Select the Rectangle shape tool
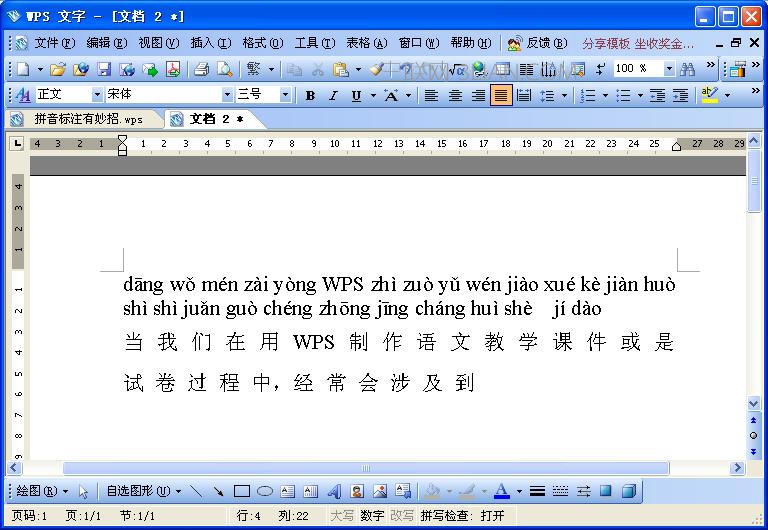Screen dimensions: 768x530 coord(241,490)
